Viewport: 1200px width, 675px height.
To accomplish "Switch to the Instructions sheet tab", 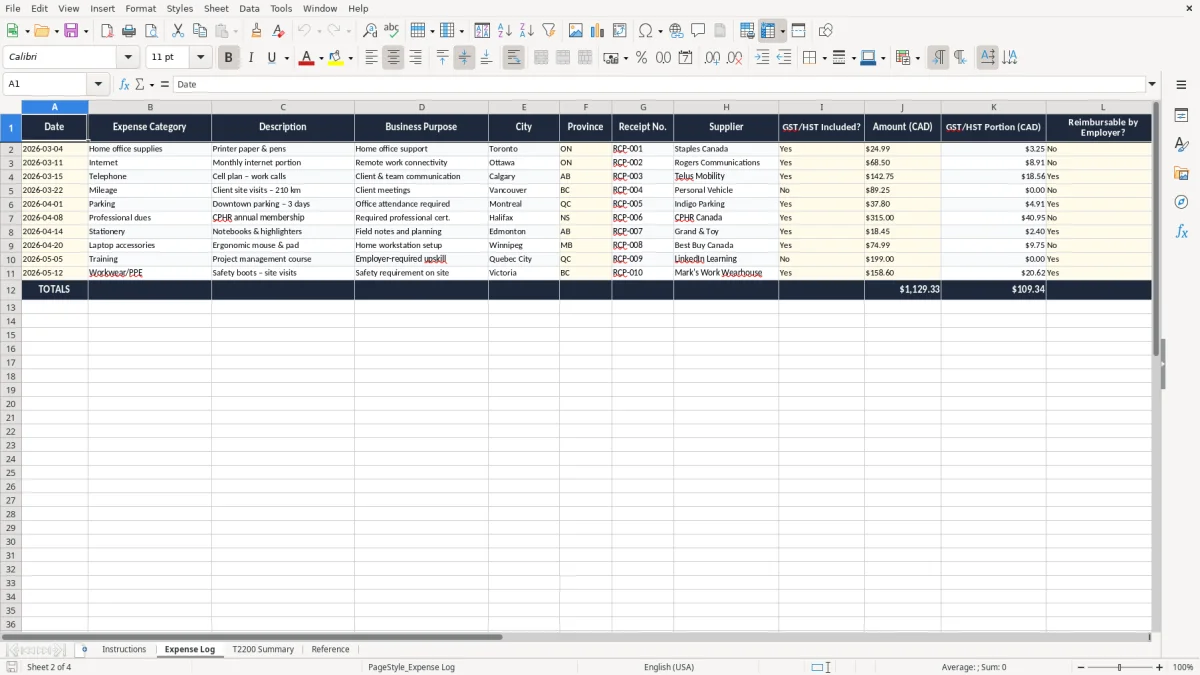I will (124, 649).
